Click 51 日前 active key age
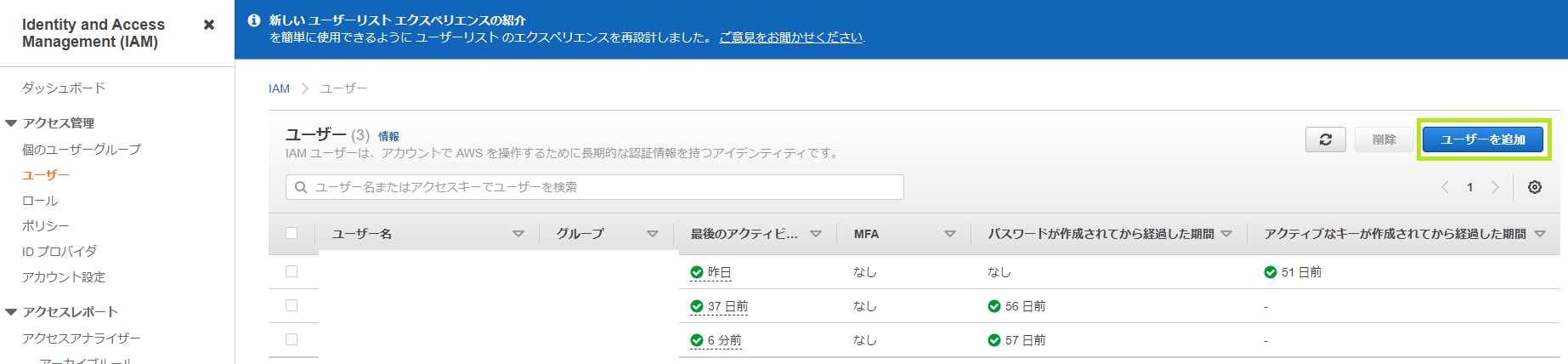The height and width of the screenshot is (364, 1568). coord(1301,272)
